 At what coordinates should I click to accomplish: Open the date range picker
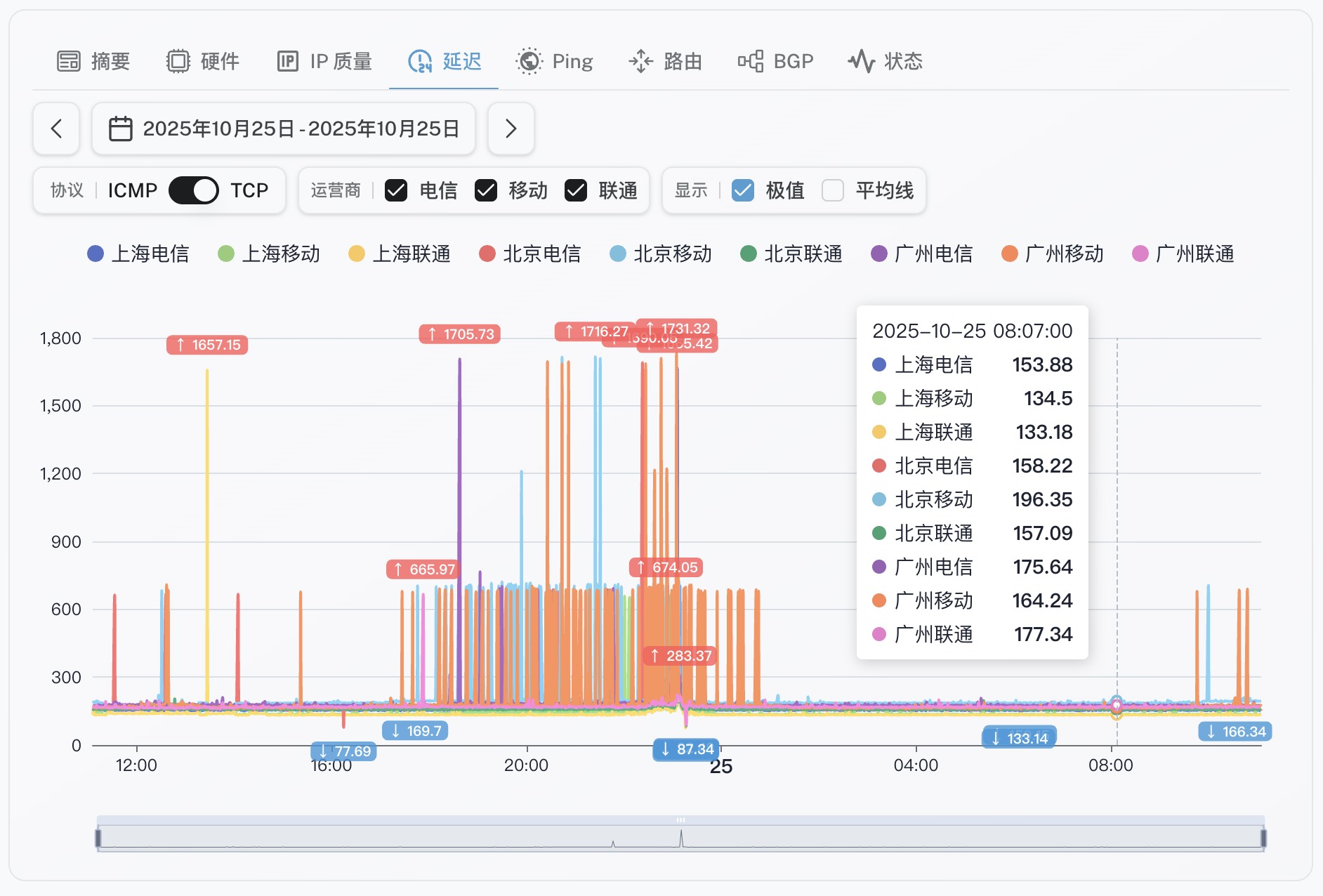284,129
